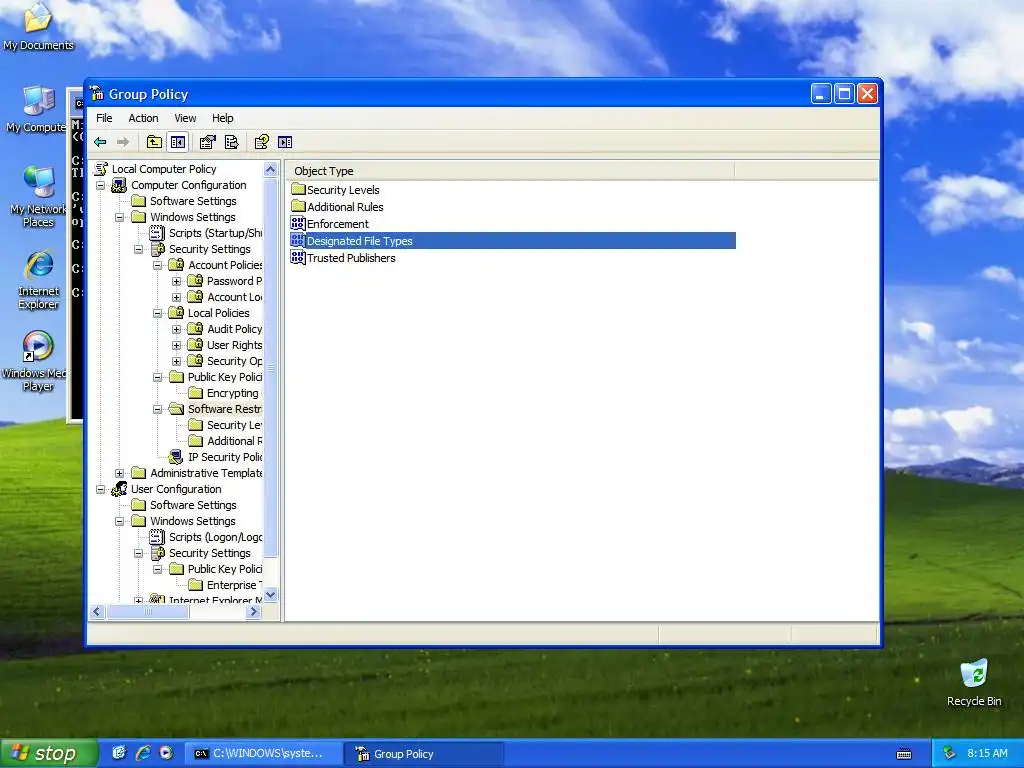
Task: Click the Enforcement policy icon
Action: (298, 223)
